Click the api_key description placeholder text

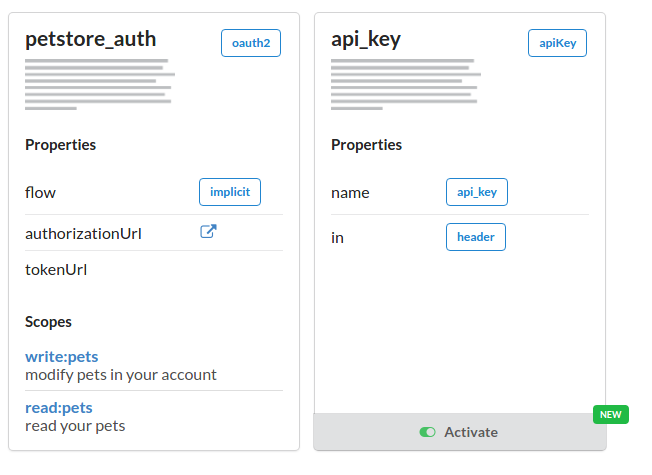pos(406,84)
